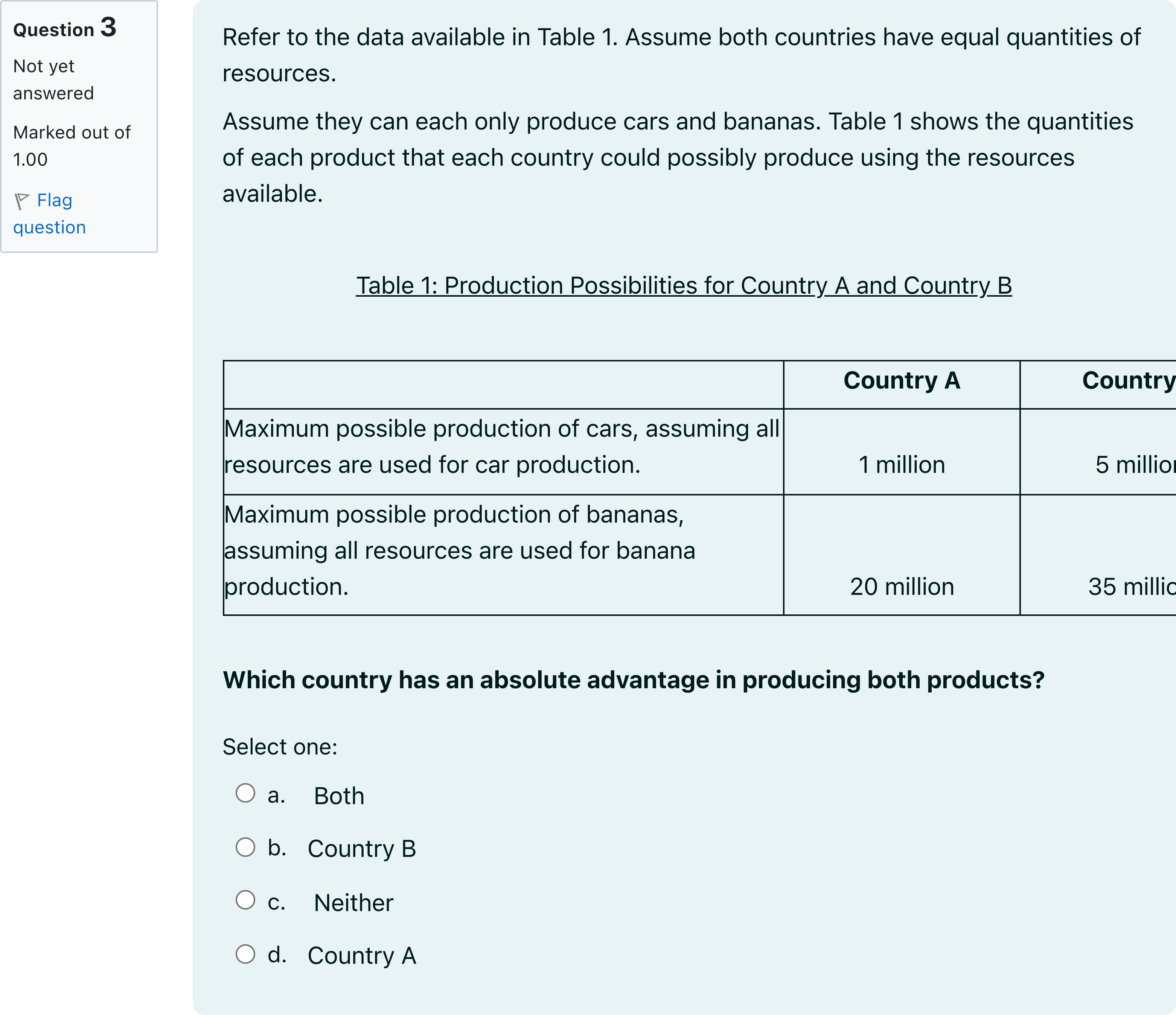Click the '20 million' bananas cell
1176x1015 pixels.
[x=902, y=587]
